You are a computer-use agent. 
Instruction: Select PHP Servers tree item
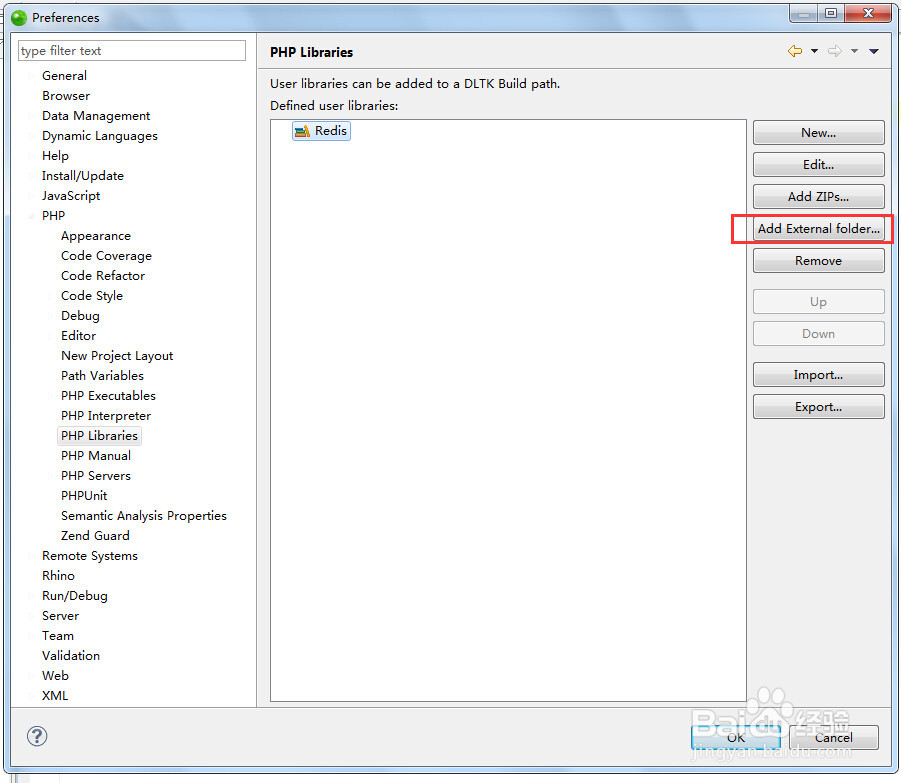click(96, 476)
